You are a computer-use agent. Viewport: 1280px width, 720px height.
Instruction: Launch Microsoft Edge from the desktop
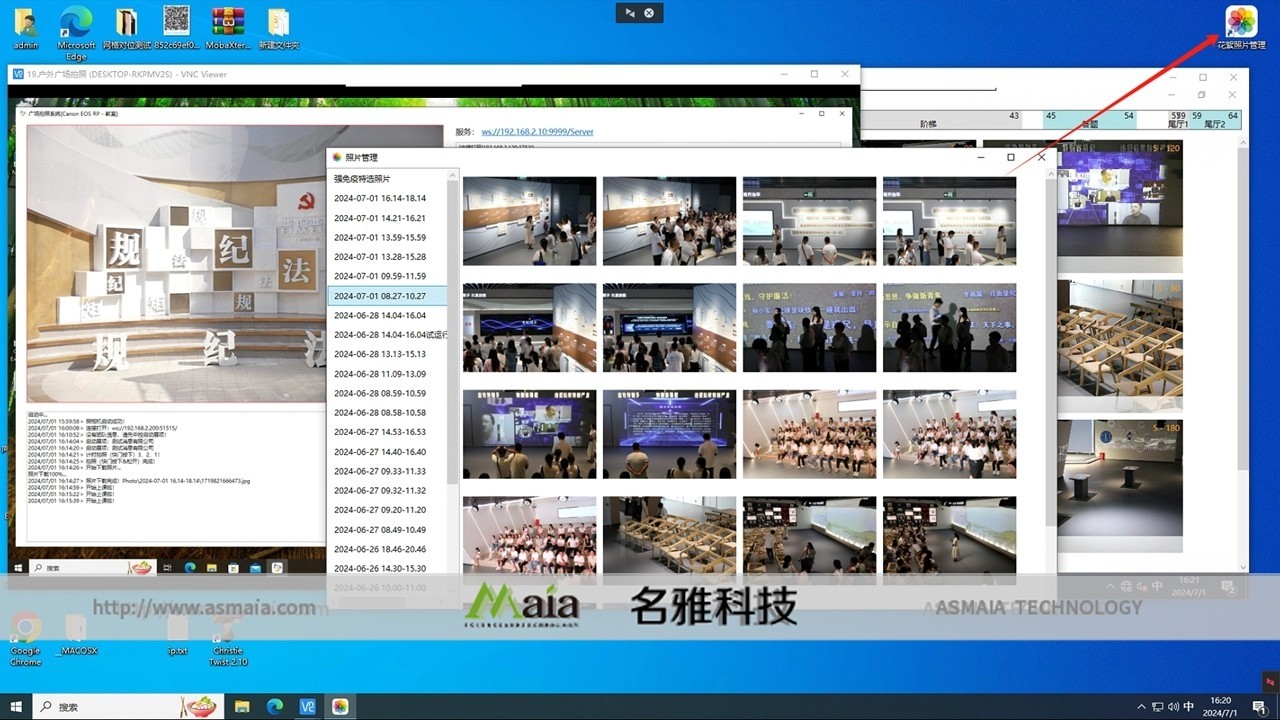click(76, 33)
